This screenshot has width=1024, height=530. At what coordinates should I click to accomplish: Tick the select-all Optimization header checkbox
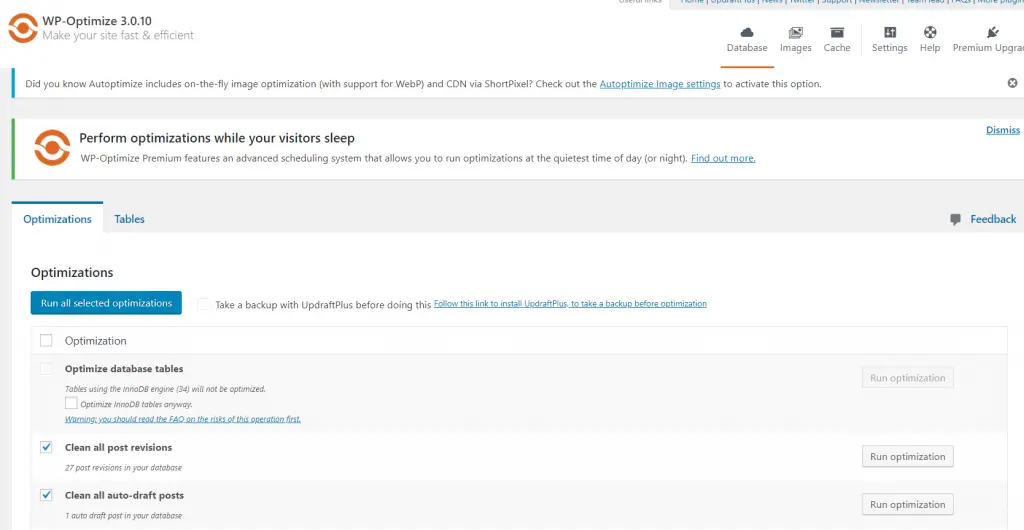[46, 340]
